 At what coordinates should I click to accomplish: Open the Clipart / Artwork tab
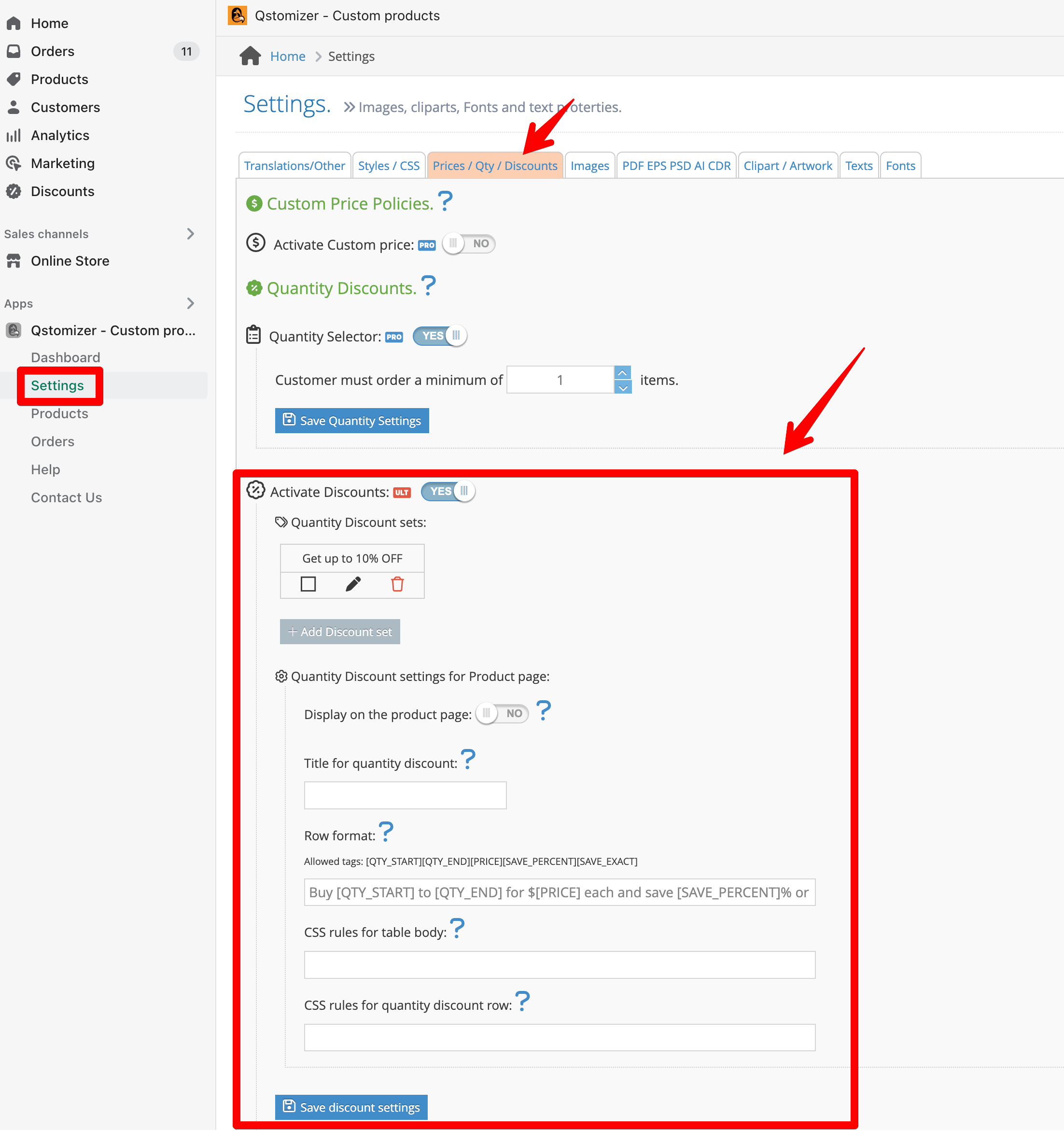[x=788, y=166]
